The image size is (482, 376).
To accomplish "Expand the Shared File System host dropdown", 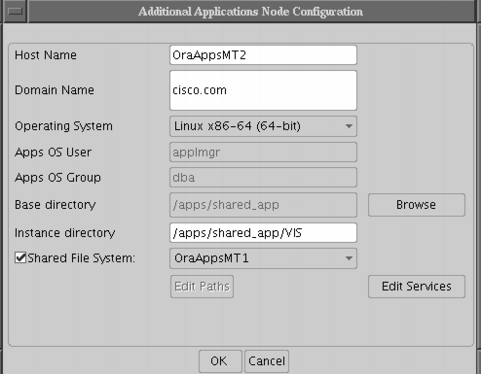I will click(263, 258).
